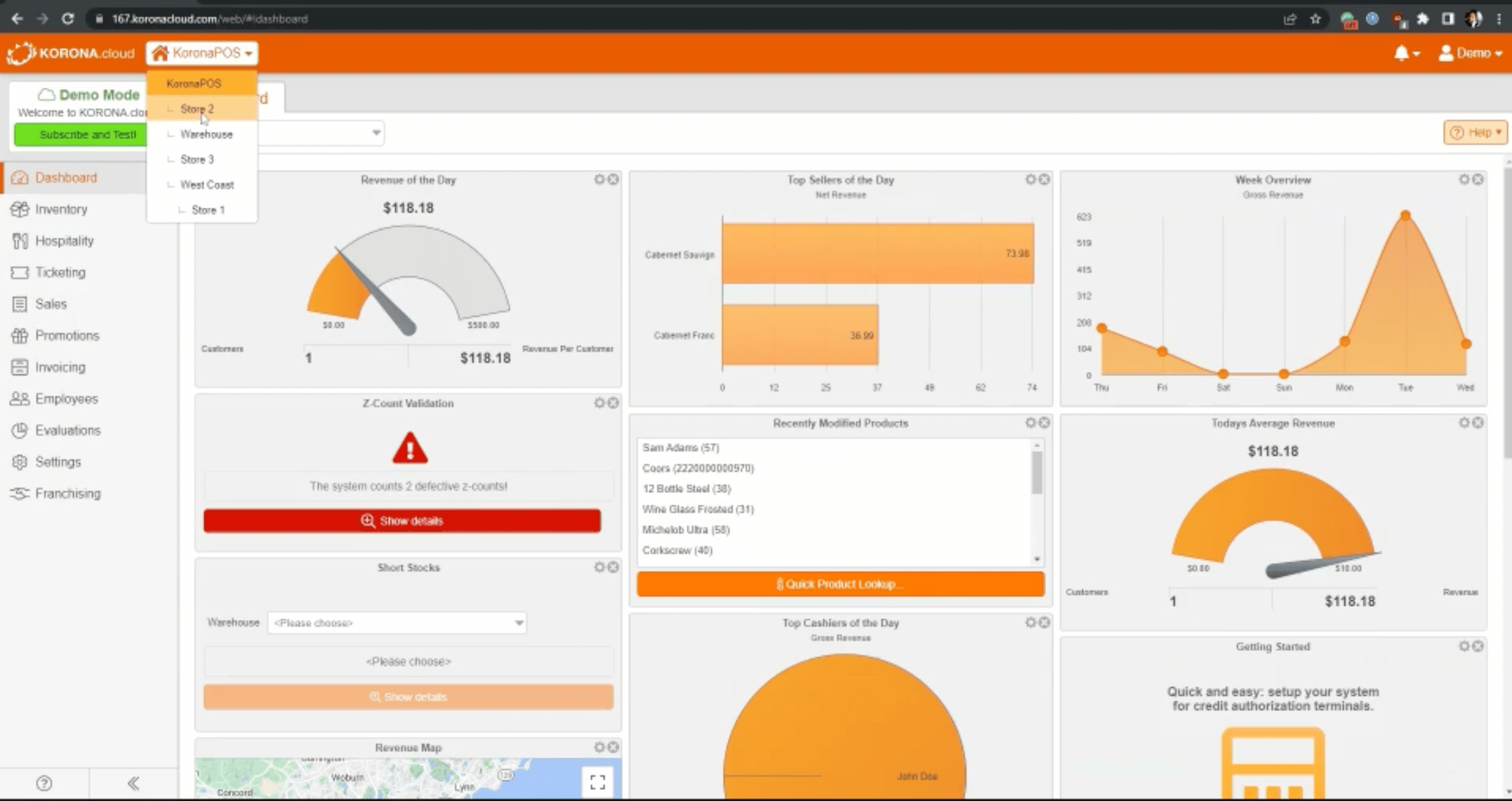This screenshot has height=801, width=1512.
Task: Click the help question mark icon at sidebar bottom
Action: click(x=44, y=783)
